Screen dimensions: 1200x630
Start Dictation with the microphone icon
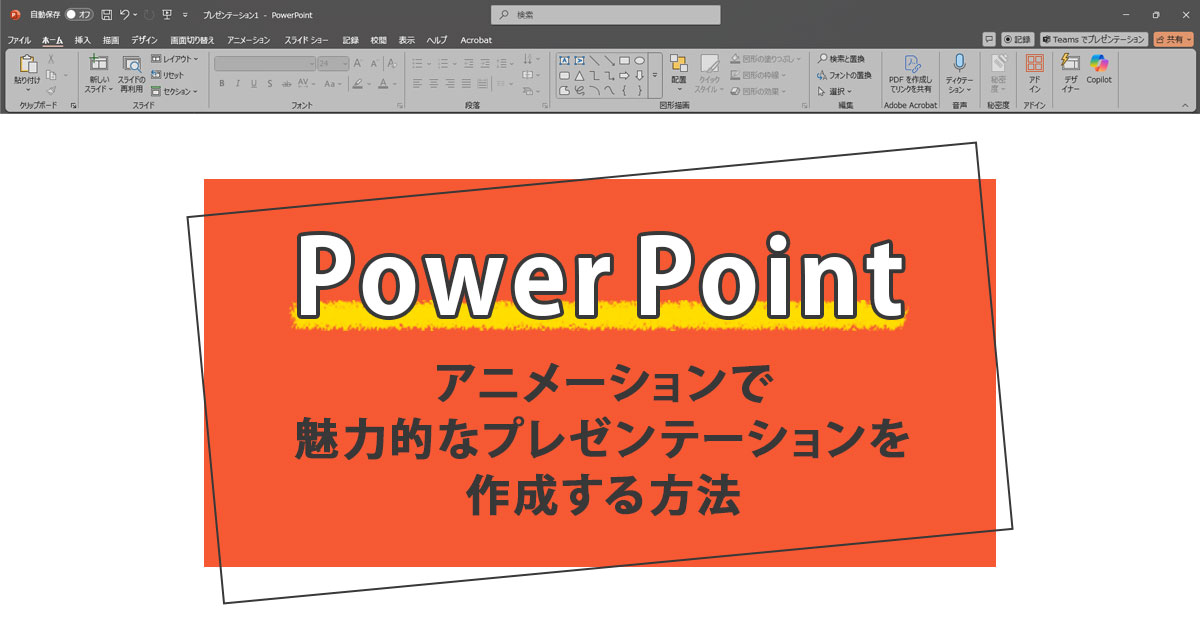959,64
